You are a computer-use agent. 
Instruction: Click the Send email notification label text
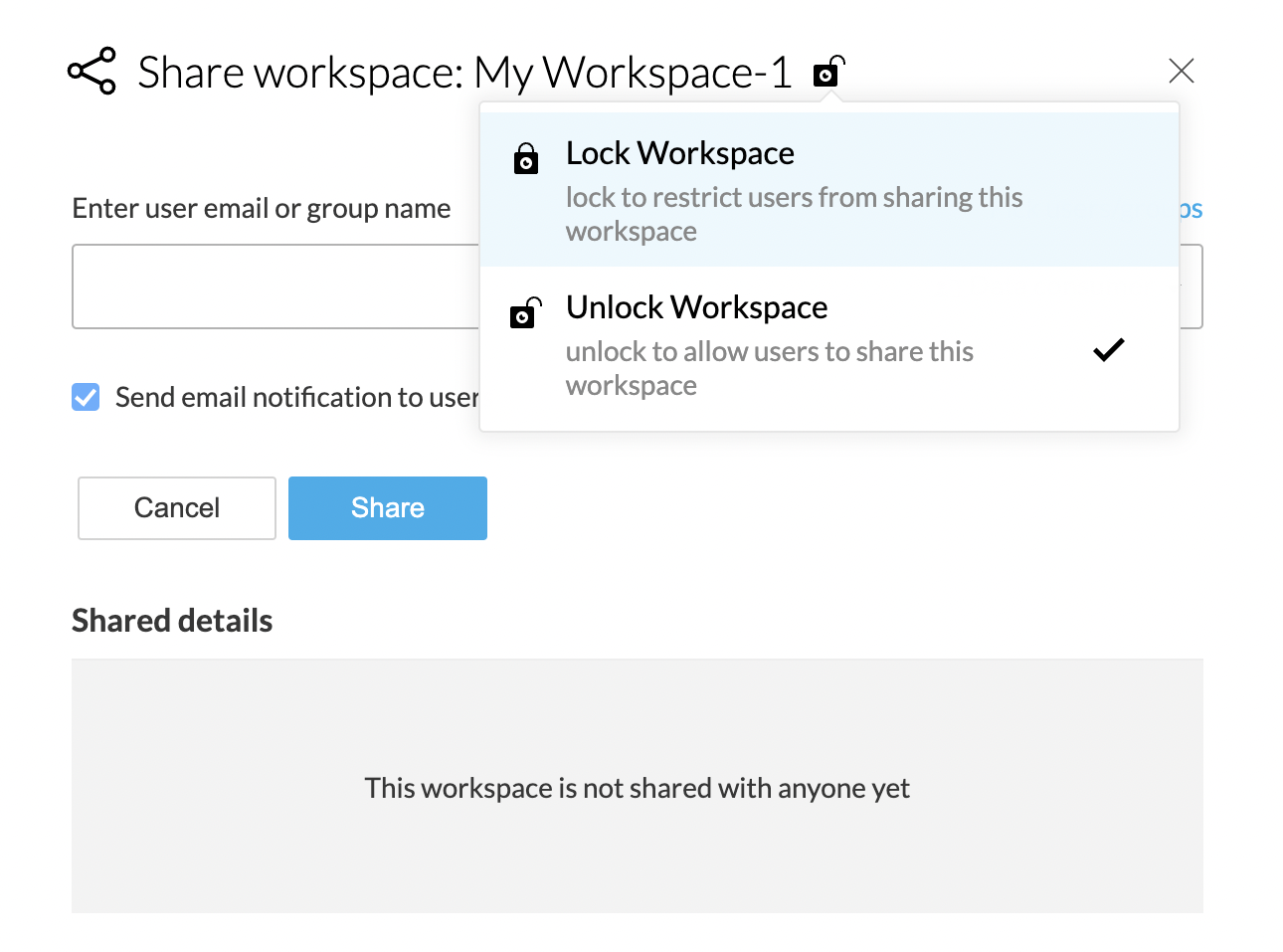click(x=296, y=398)
